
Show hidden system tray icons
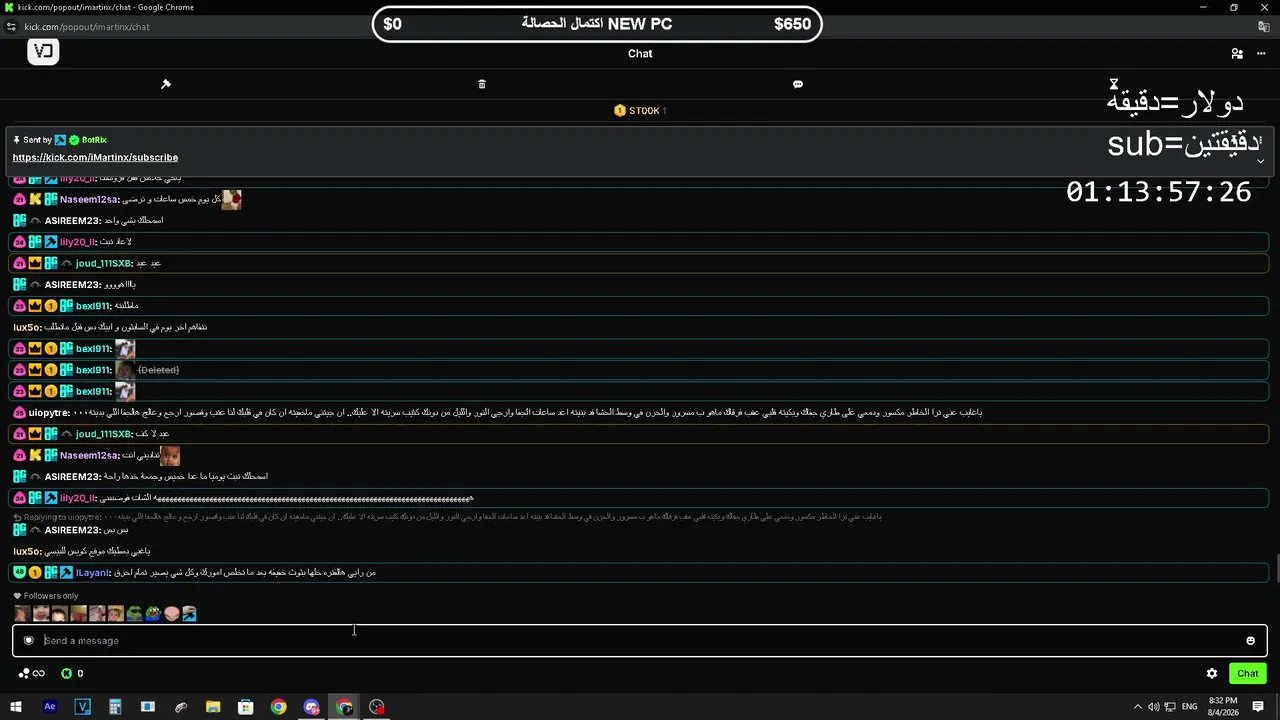[x=1137, y=707]
